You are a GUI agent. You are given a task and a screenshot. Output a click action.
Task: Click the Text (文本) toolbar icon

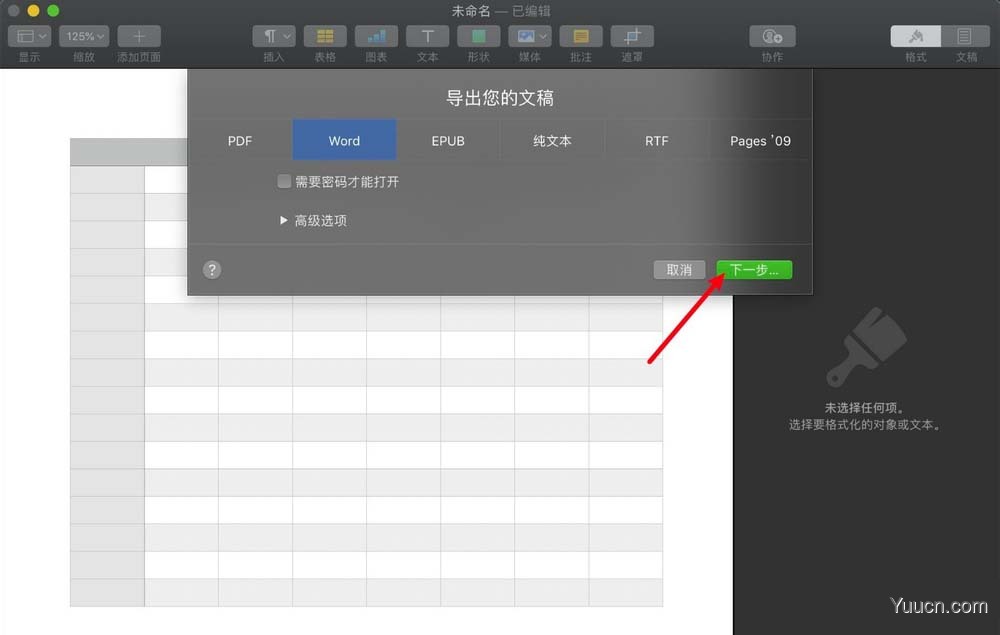(x=428, y=36)
